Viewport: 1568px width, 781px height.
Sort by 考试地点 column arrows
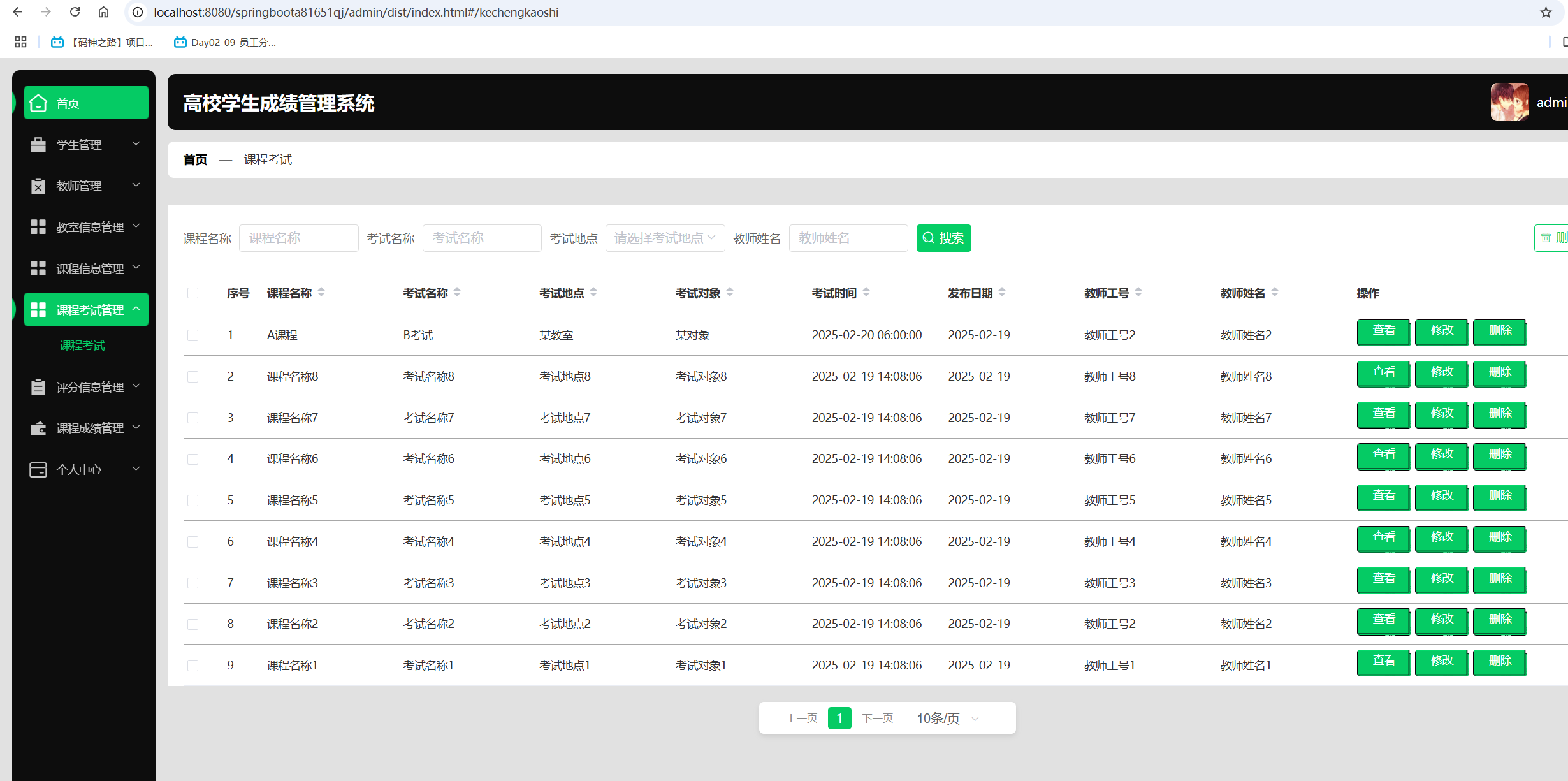pos(593,292)
